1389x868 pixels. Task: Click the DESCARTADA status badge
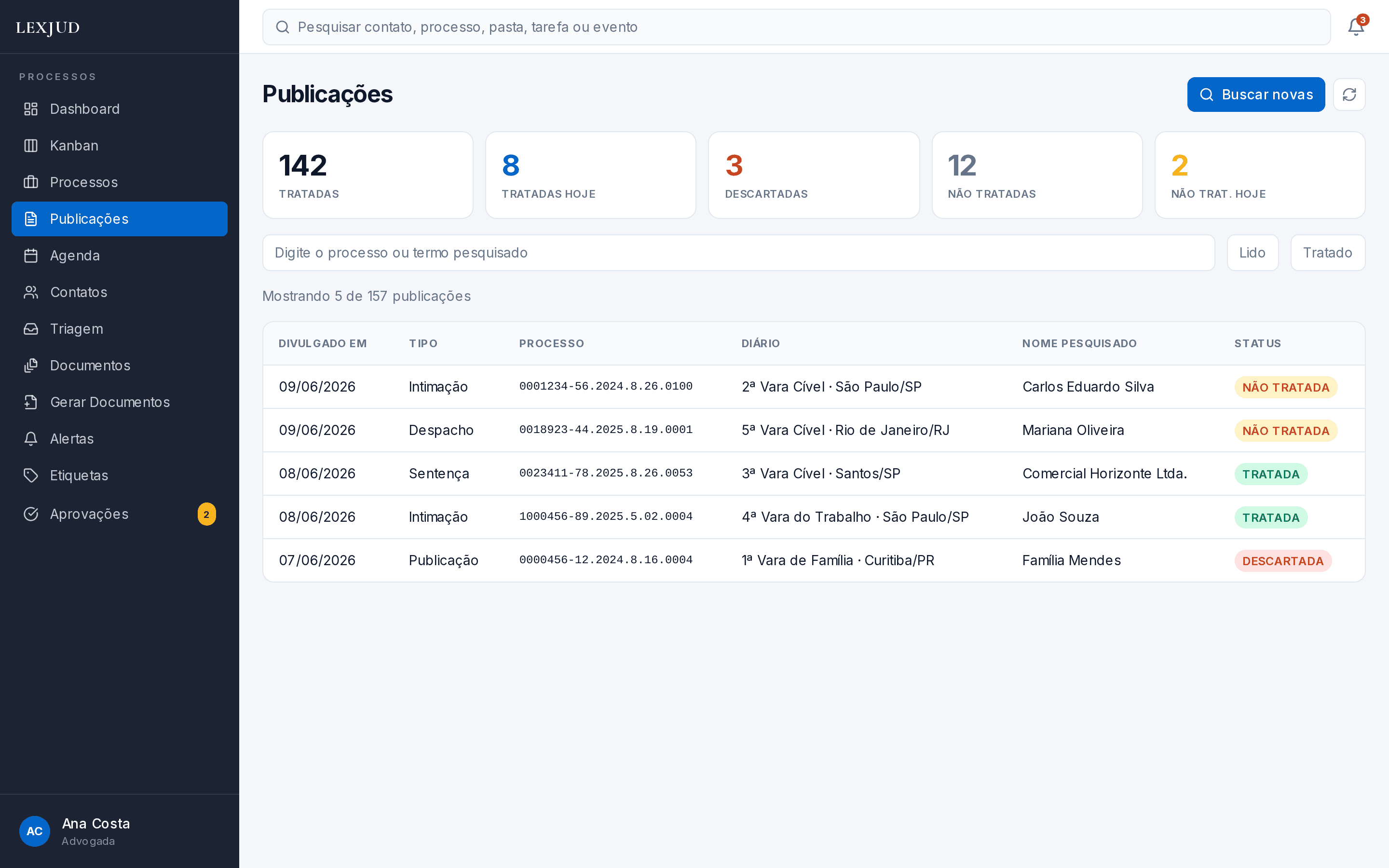pyautogui.click(x=1283, y=561)
